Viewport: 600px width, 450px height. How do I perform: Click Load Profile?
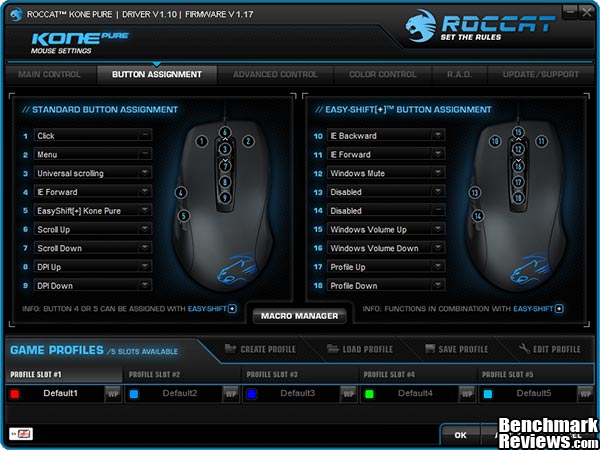click(x=360, y=349)
